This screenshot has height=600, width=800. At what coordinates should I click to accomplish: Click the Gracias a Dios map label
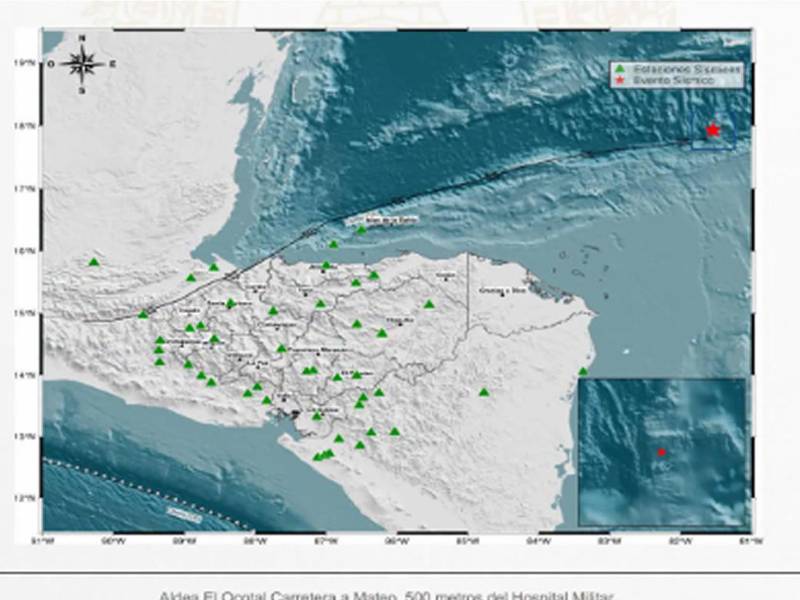pos(503,290)
